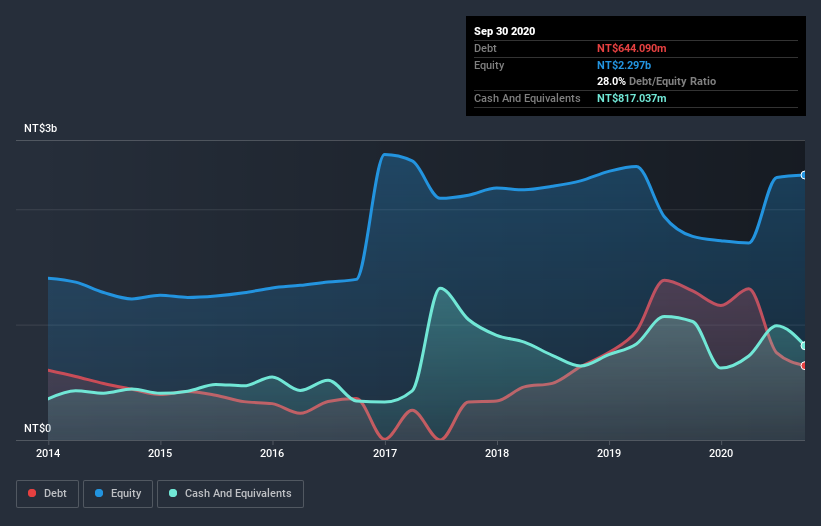This screenshot has width=821, height=526.
Task: Select the 2017 x-axis label
Action: (385, 453)
